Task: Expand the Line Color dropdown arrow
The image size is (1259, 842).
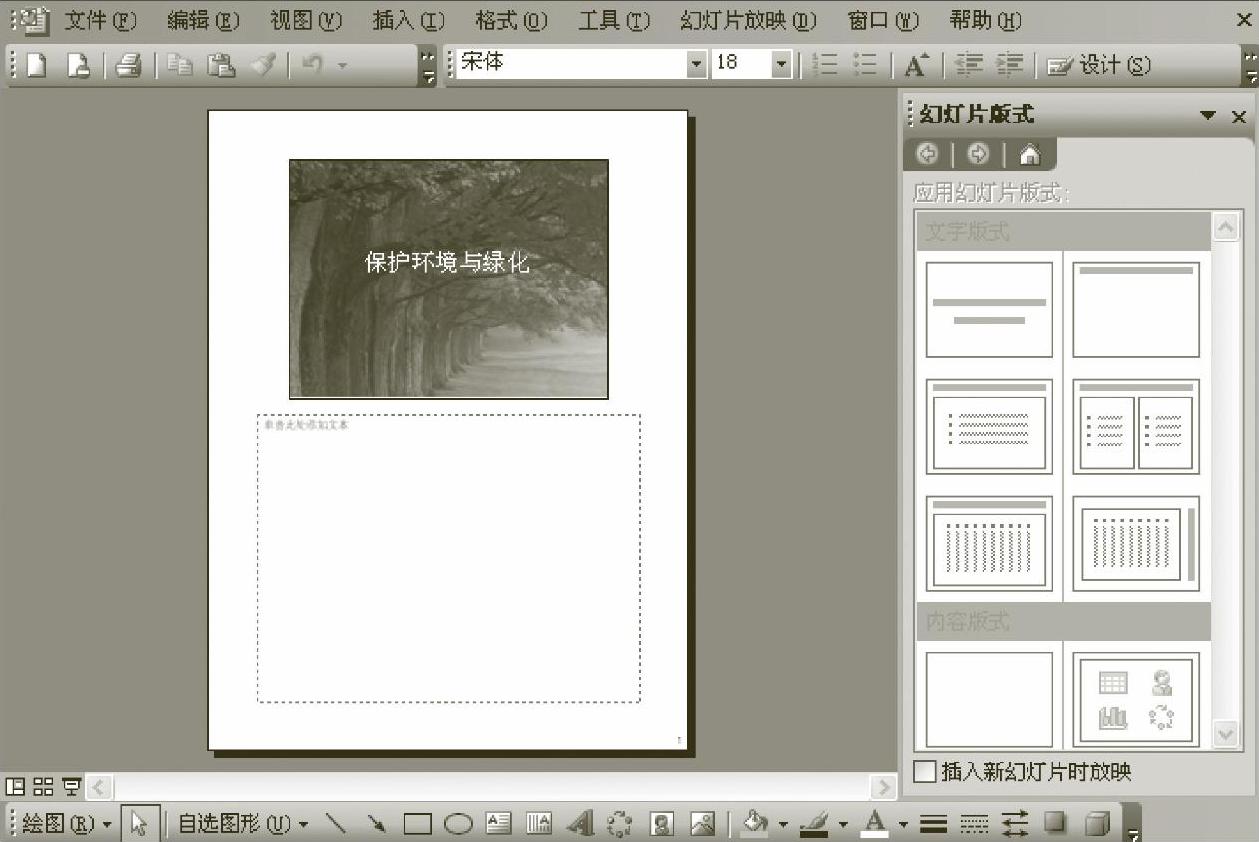Action: (843, 825)
